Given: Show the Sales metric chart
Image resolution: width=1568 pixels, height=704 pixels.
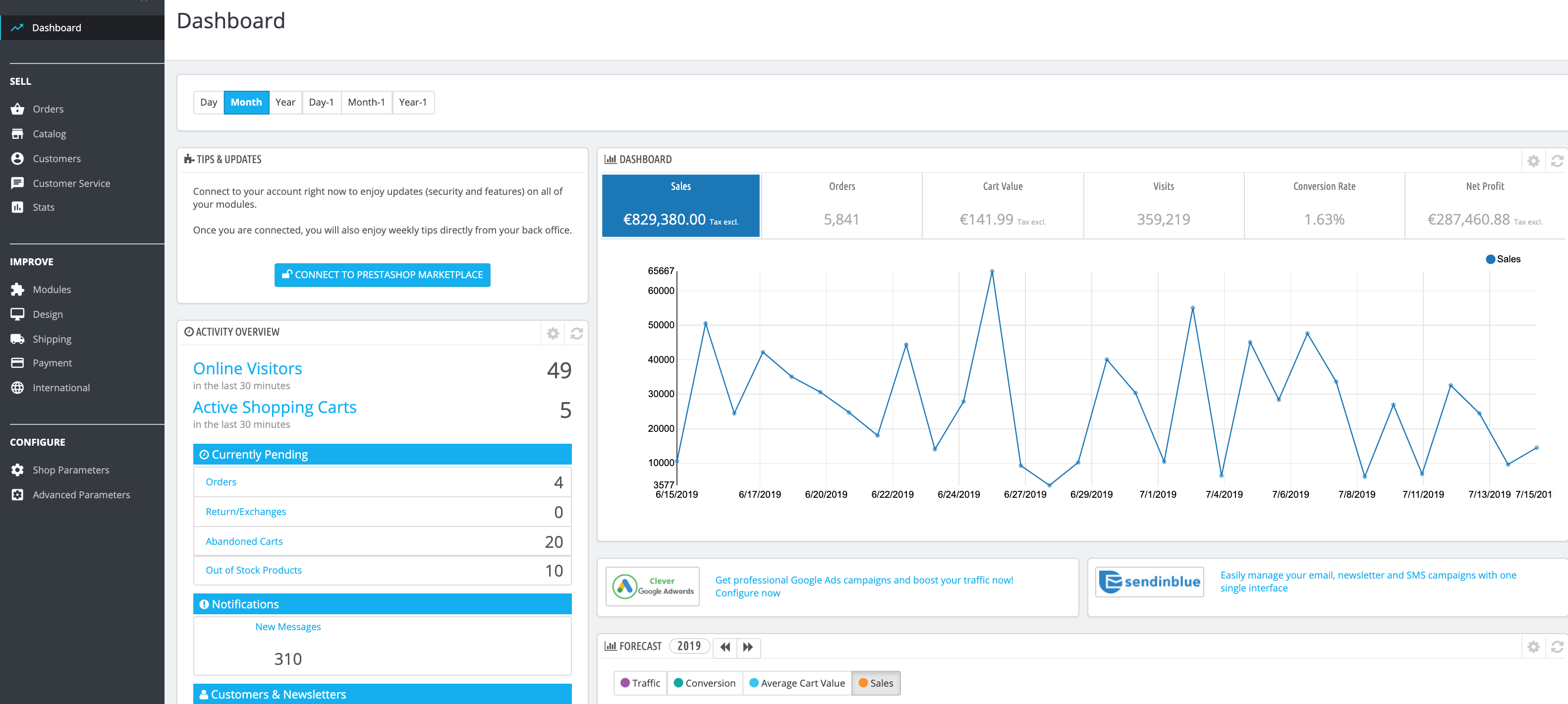Looking at the screenshot, I should pos(680,205).
